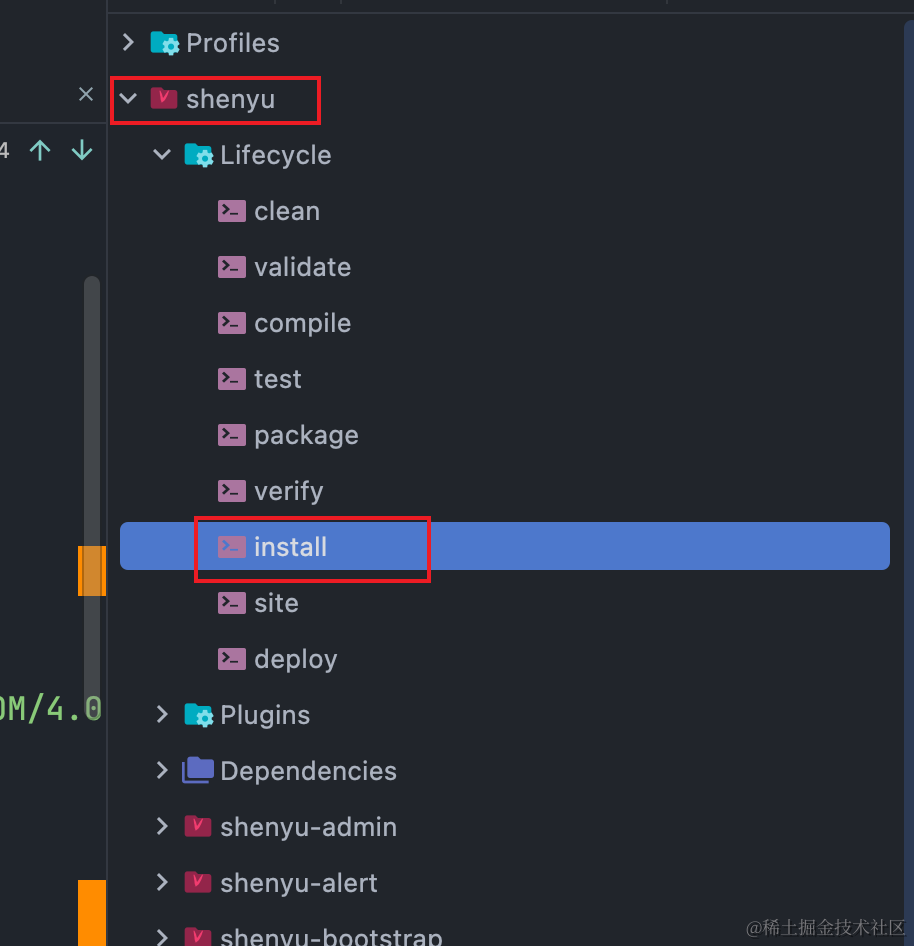Click the test goal terminal icon

pyautogui.click(x=232, y=379)
